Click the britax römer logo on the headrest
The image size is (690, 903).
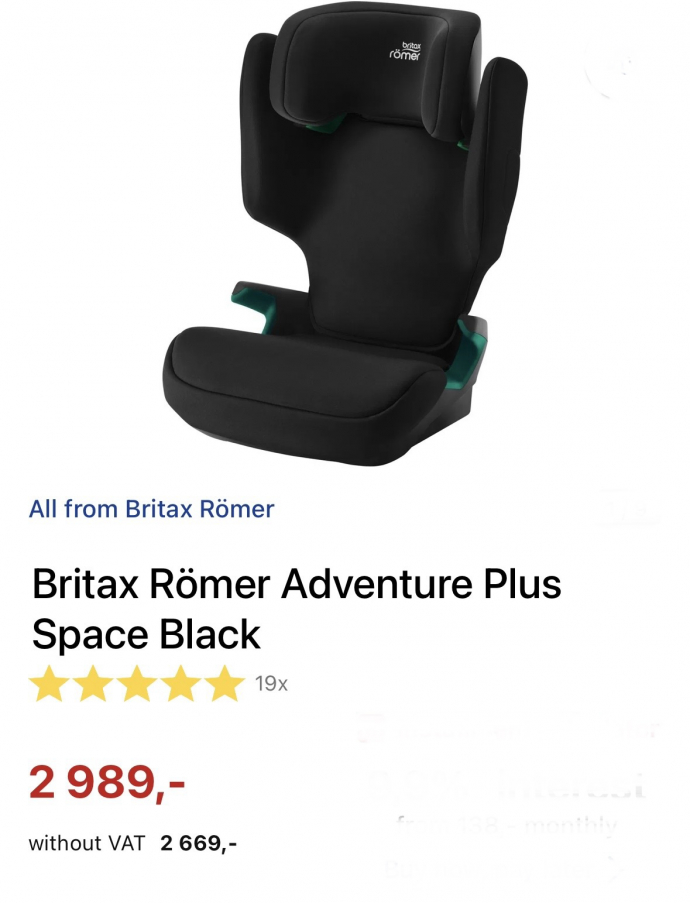(x=405, y=52)
